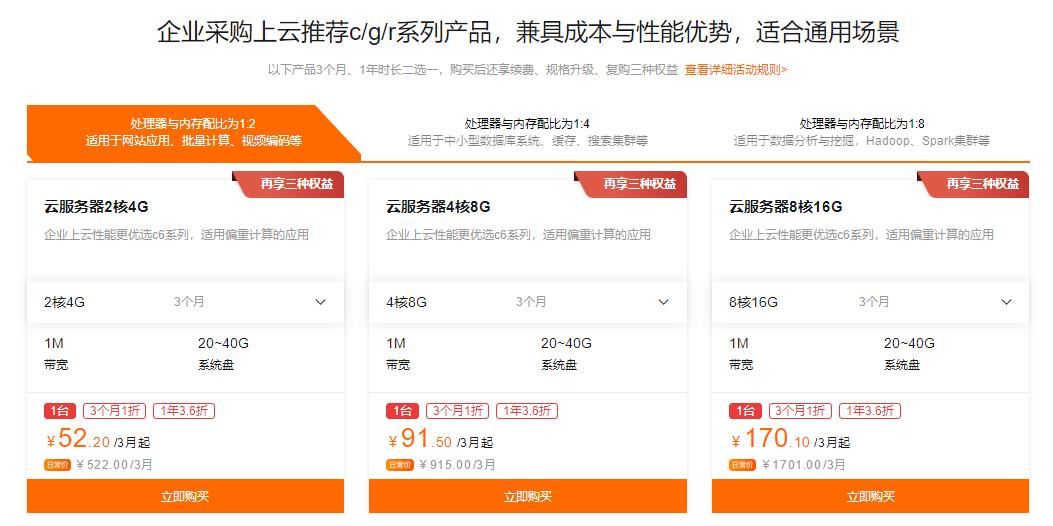Viewport: 1053px width, 526px height.
Task: Click the ¥170.10 price
Action: point(770,439)
